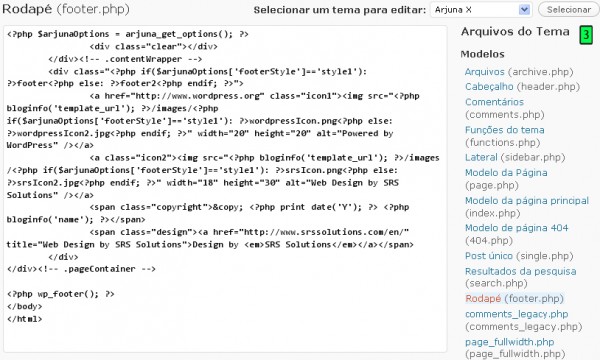This screenshot has width=600, height=360.
Task: Click the '.pageContainer' comment line in code
Action: 81,269
